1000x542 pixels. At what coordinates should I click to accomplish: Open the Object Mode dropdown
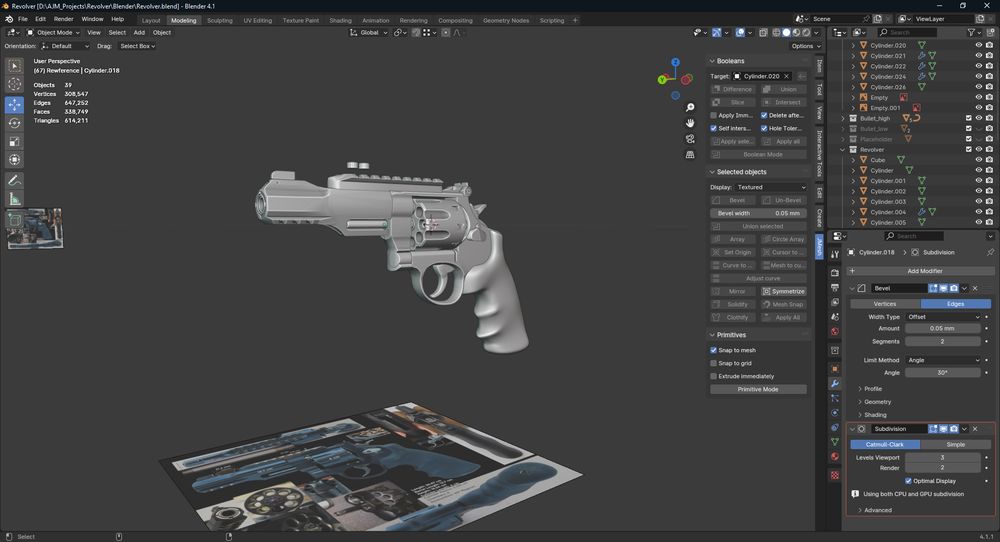pyautogui.click(x=53, y=33)
